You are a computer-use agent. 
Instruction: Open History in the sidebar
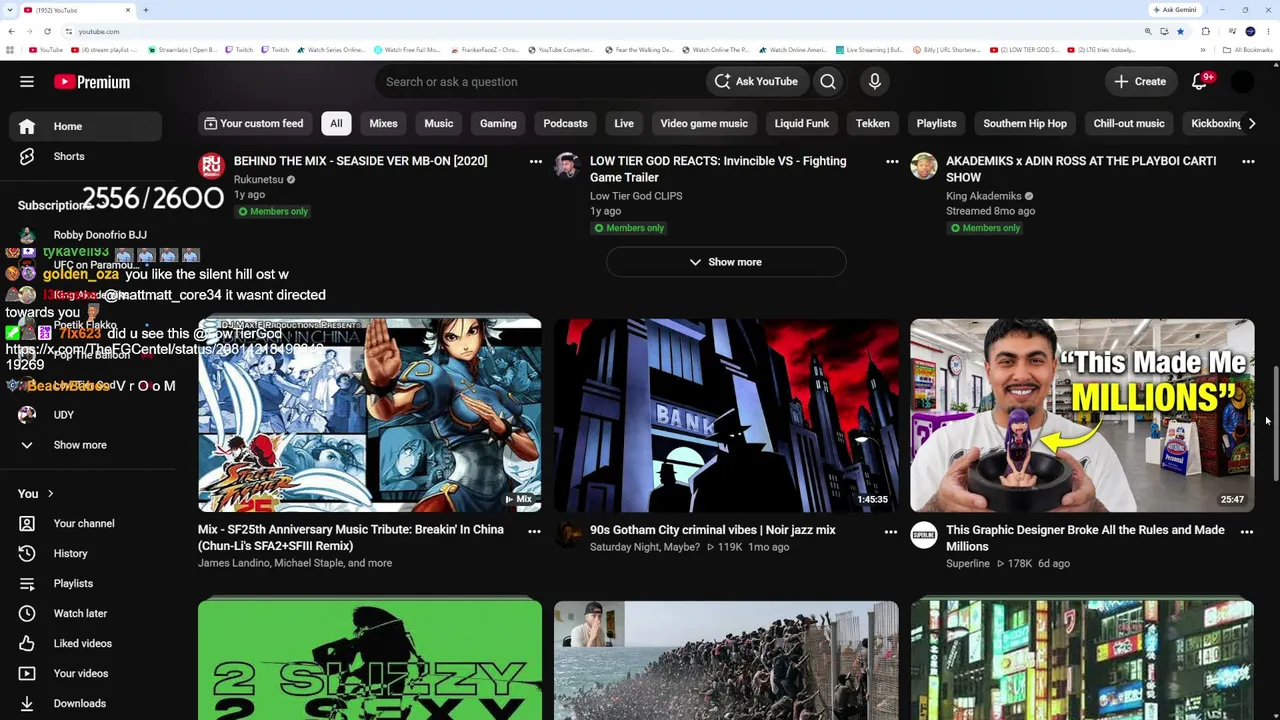click(x=85, y=553)
